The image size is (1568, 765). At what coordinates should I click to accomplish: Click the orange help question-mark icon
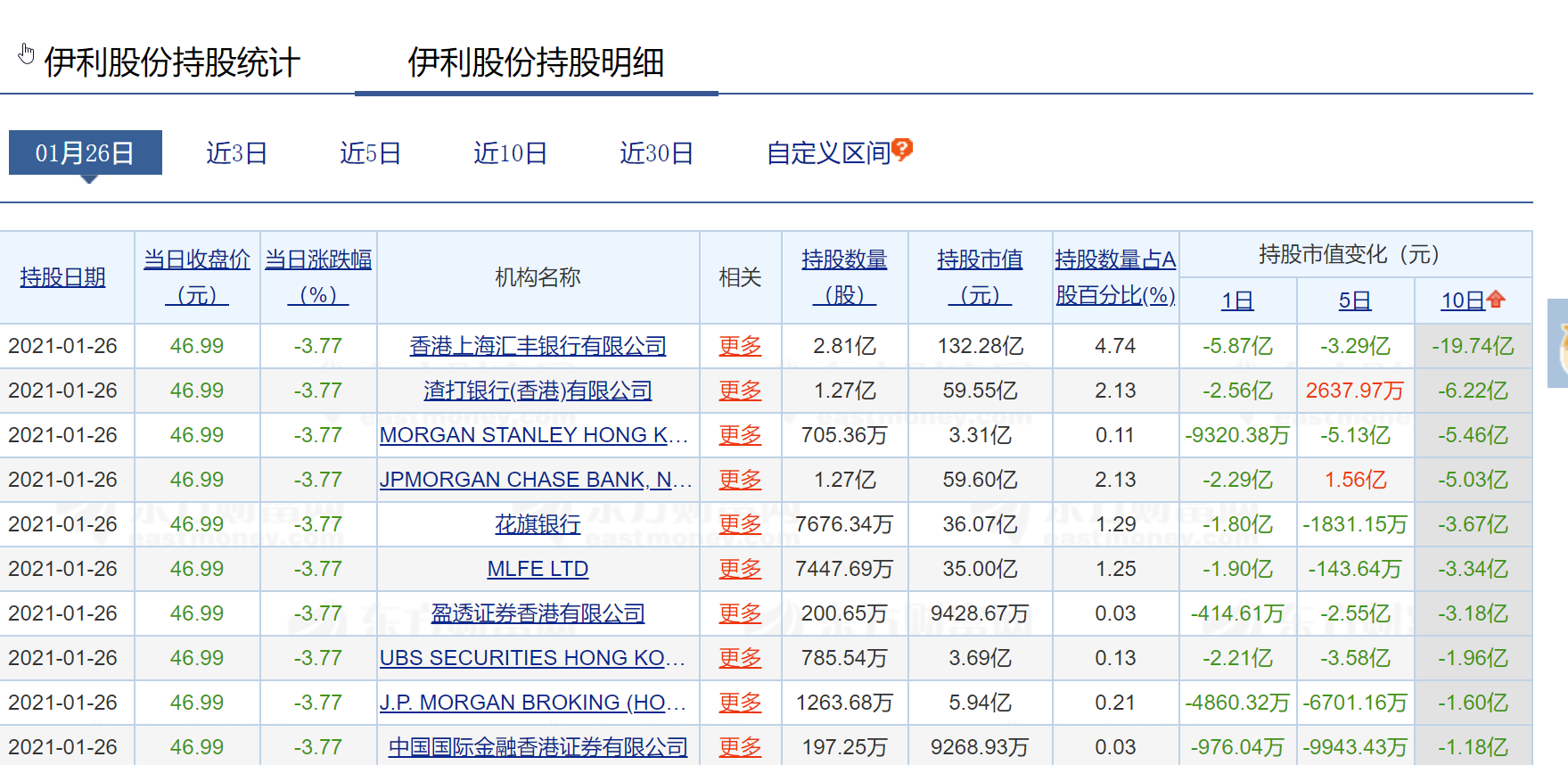[902, 149]
